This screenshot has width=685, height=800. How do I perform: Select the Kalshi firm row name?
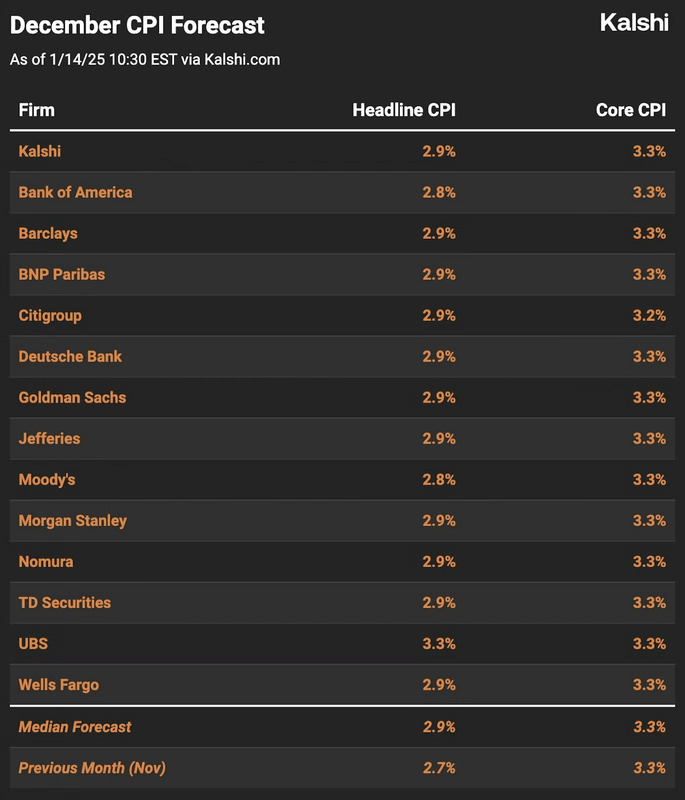point(40,152)
